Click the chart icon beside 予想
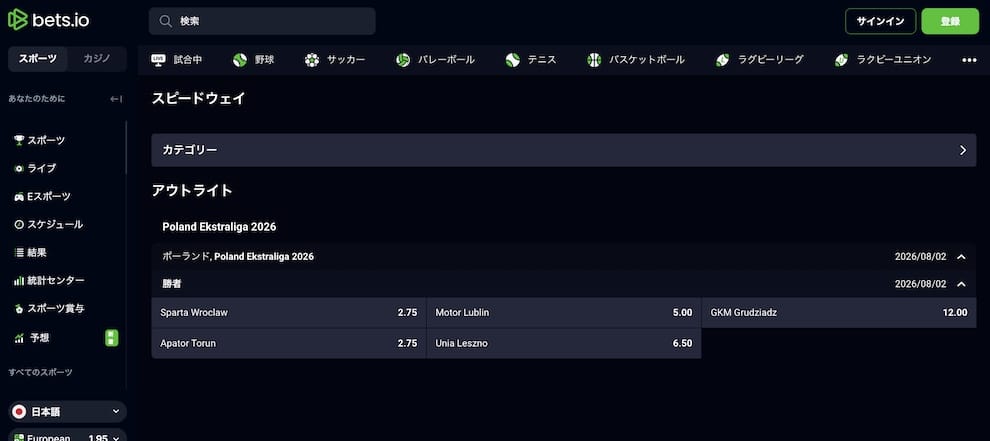Image resolution: width=990 pixels, height=441 pixels. (x=19, y=338)
